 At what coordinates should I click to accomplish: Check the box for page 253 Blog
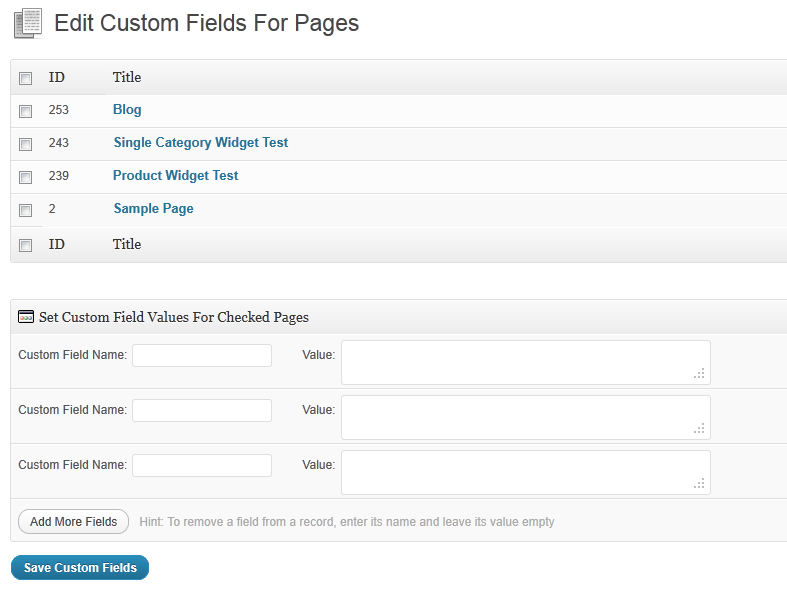pyautogui.click(x=26, y=111)
